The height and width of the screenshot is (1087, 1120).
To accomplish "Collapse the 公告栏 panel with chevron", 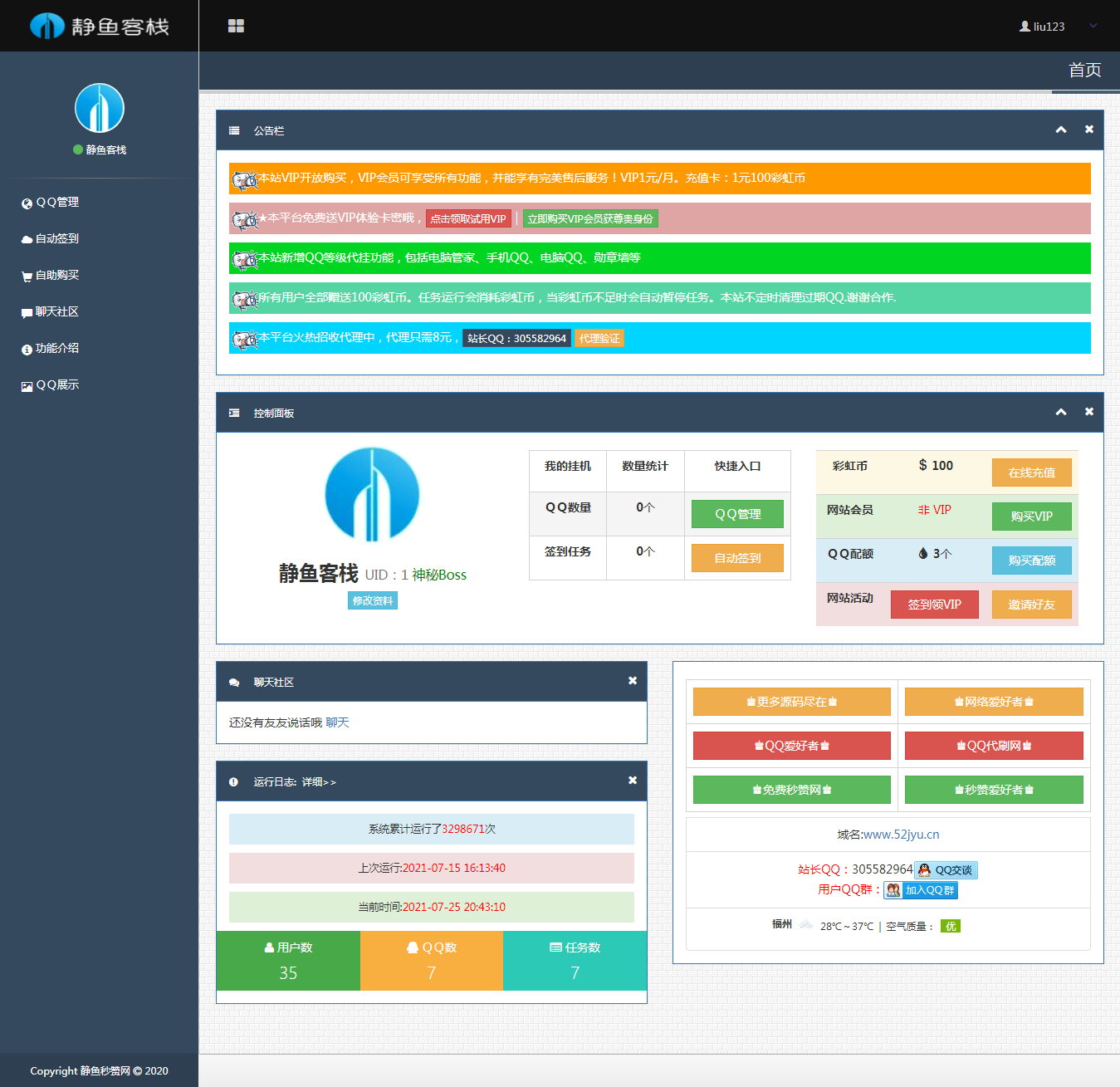I will pyautogui.click(x=1060, y=130).
